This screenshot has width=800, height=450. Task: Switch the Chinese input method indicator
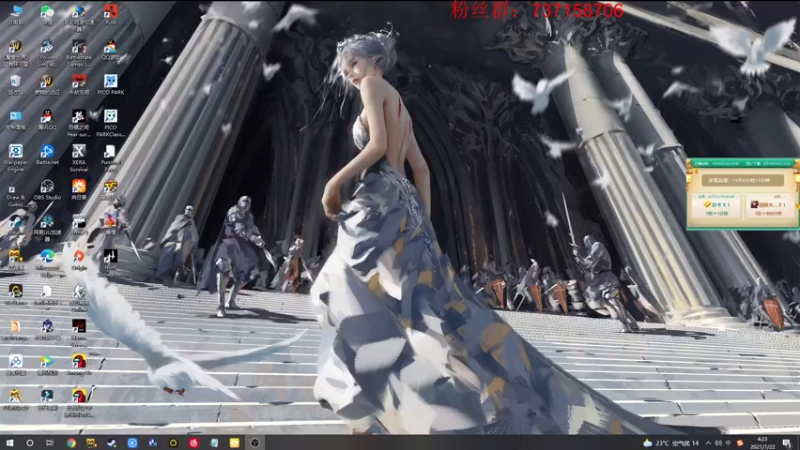coord(728,443)
